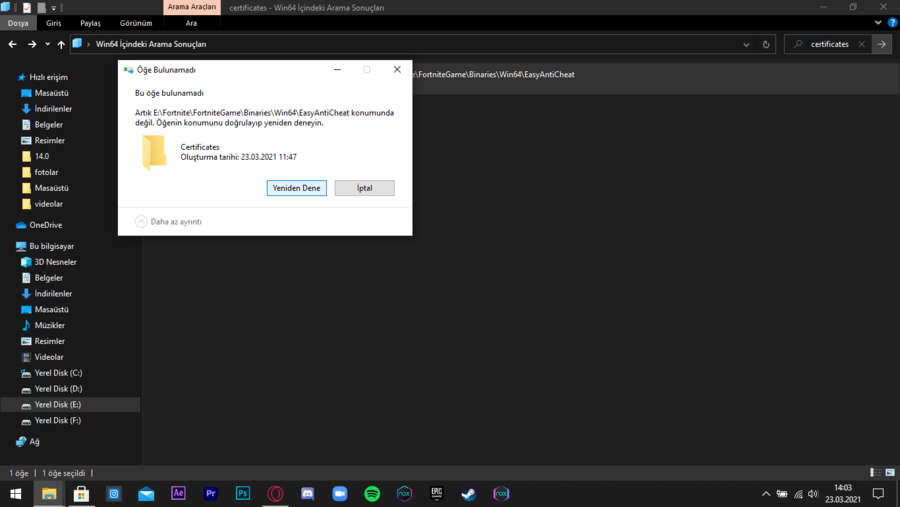900x507 pixels.
Task: Expand the address bar history dropdown
Action: (746, 44)
